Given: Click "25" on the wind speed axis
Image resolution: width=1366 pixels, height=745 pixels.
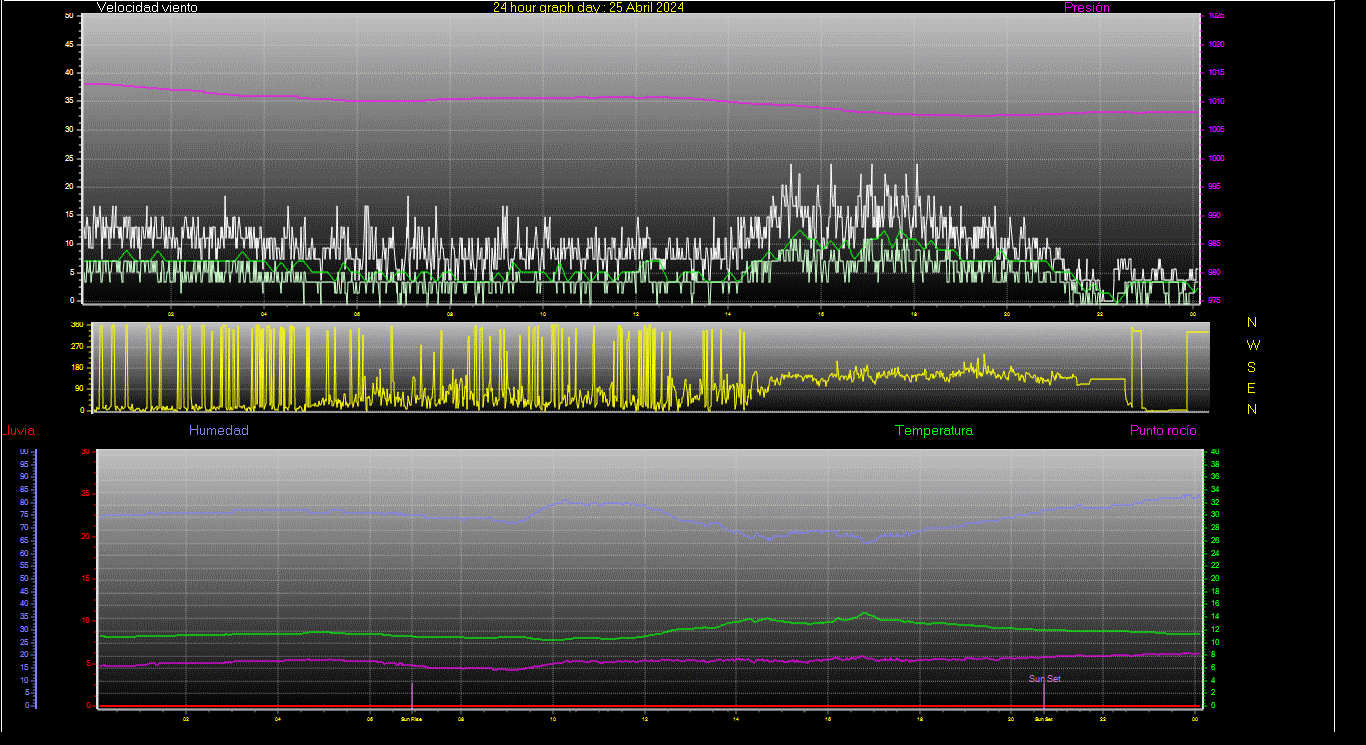Looking at the screenshot, I should pos(69,159).
